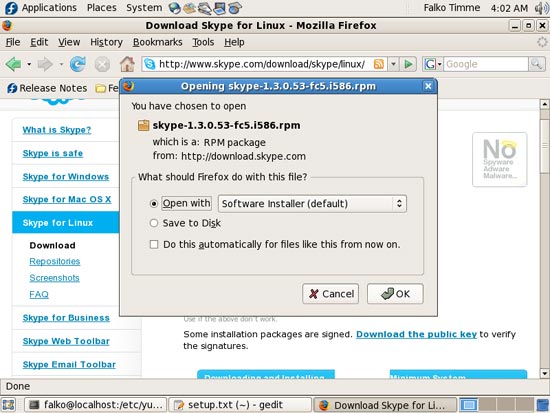
Task: Click the OK button
Action: pyautogui.click(x=395, y=294)
